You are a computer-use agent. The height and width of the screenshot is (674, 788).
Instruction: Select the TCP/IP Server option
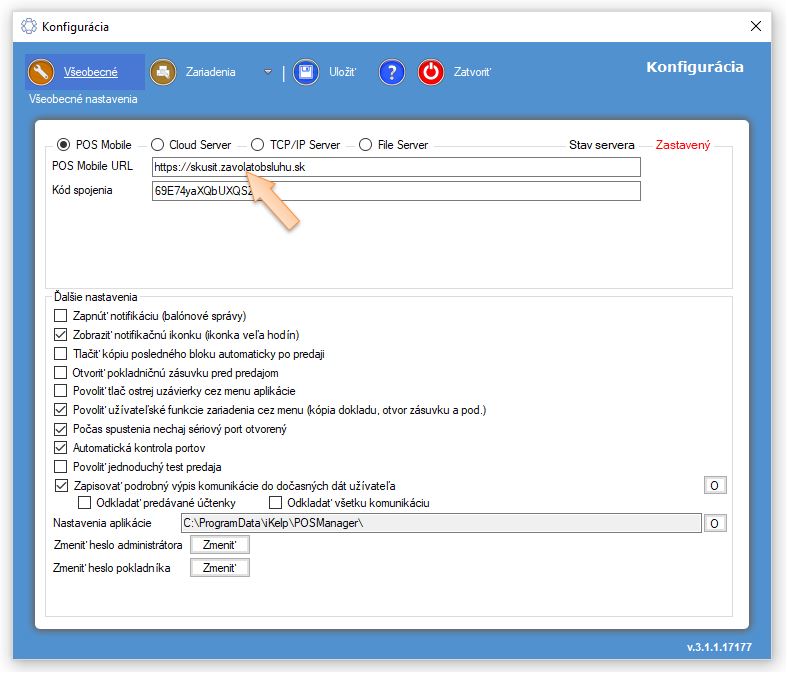click(x=258, y=145)
